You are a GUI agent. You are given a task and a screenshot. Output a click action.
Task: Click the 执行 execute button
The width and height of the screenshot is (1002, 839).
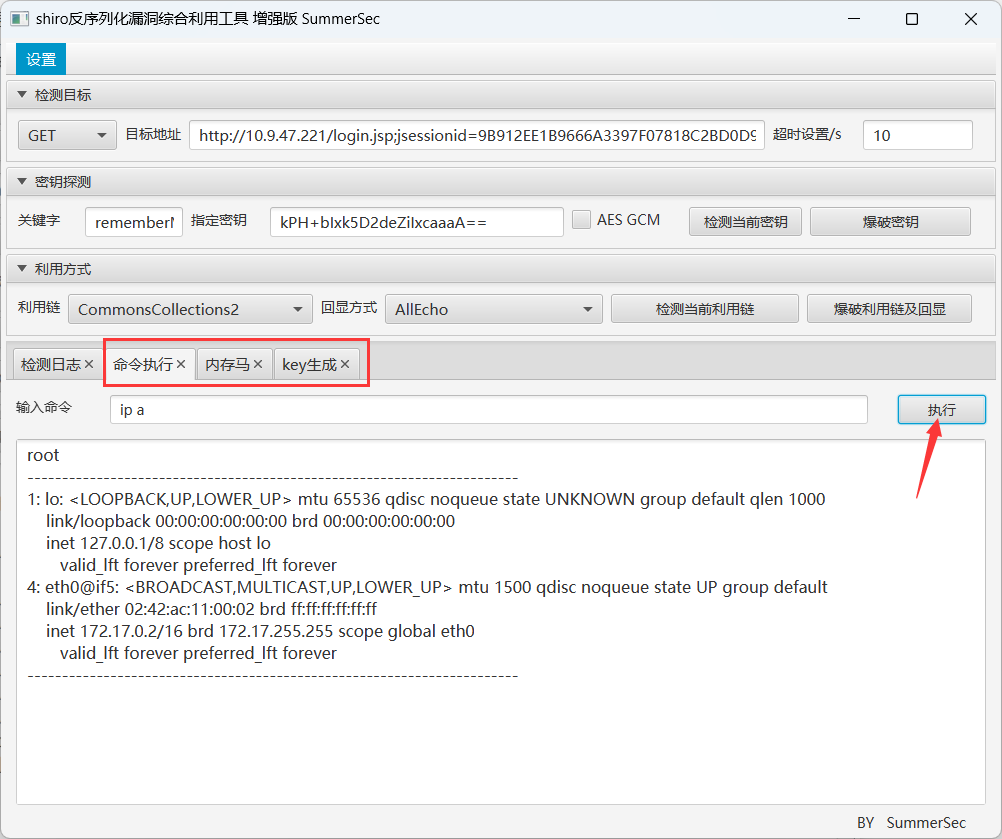click(x=941, y=410)
